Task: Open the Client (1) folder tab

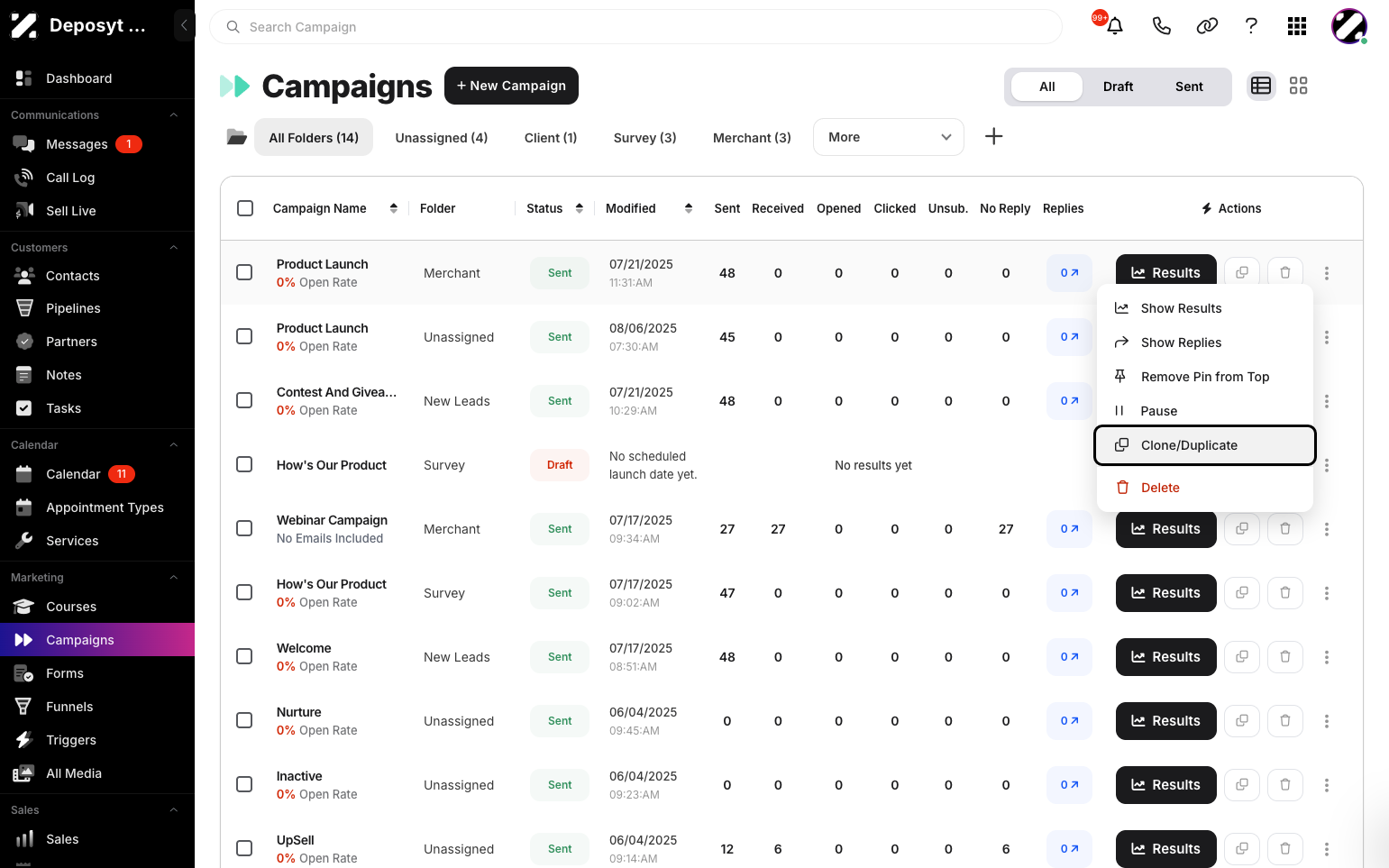Action: tap(551, 138)
